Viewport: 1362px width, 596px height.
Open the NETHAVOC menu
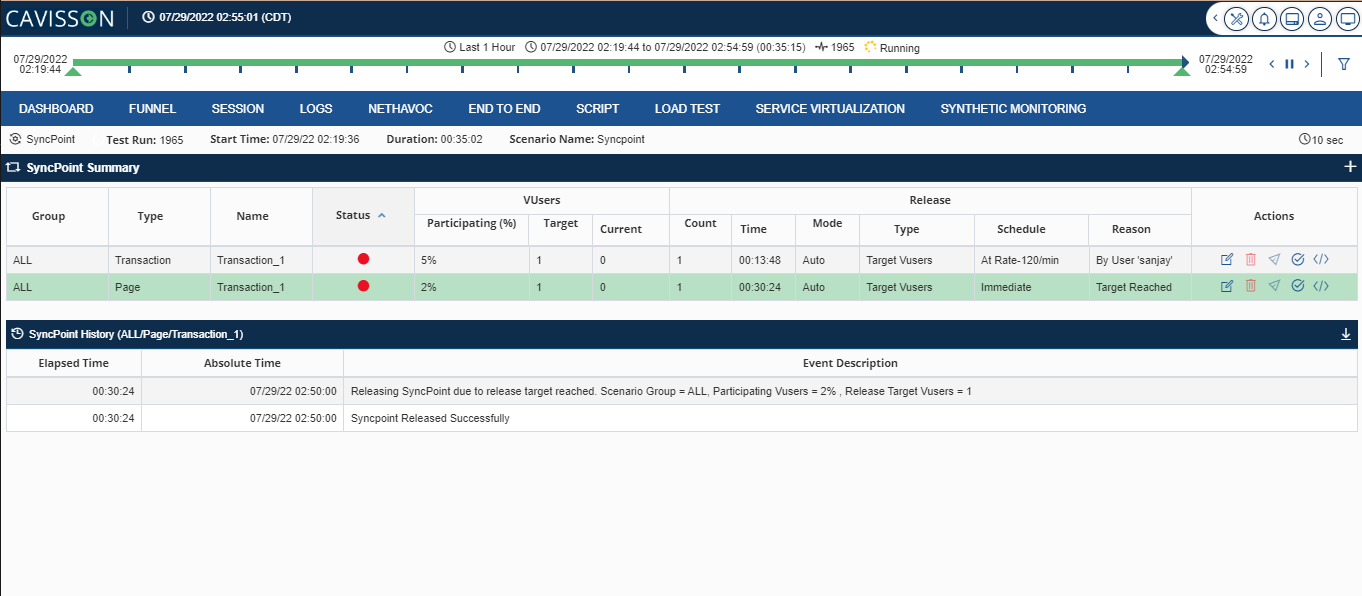click(400, 108)
